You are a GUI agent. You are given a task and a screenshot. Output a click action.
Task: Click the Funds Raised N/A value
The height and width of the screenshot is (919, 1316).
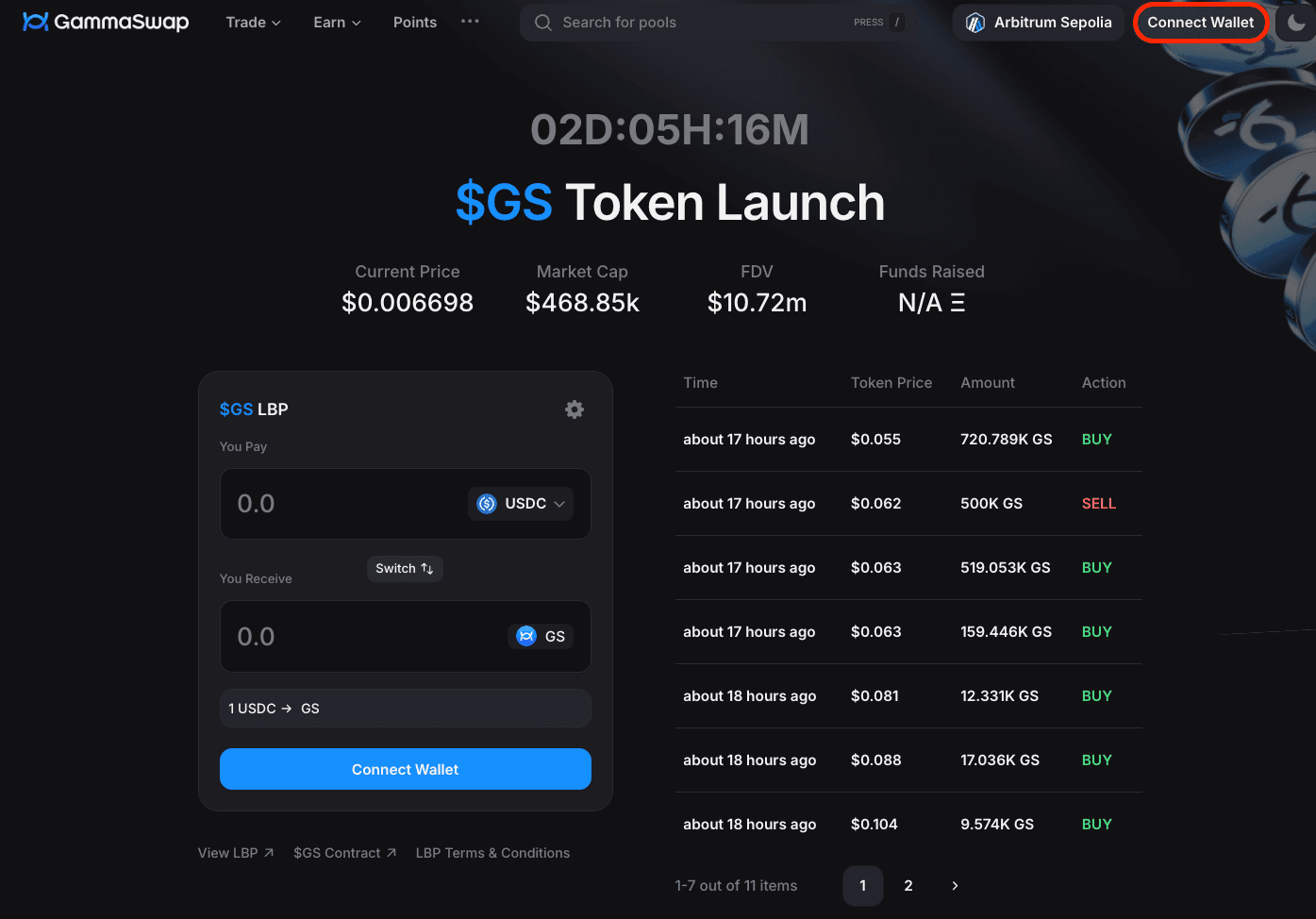tap(932, 303)
